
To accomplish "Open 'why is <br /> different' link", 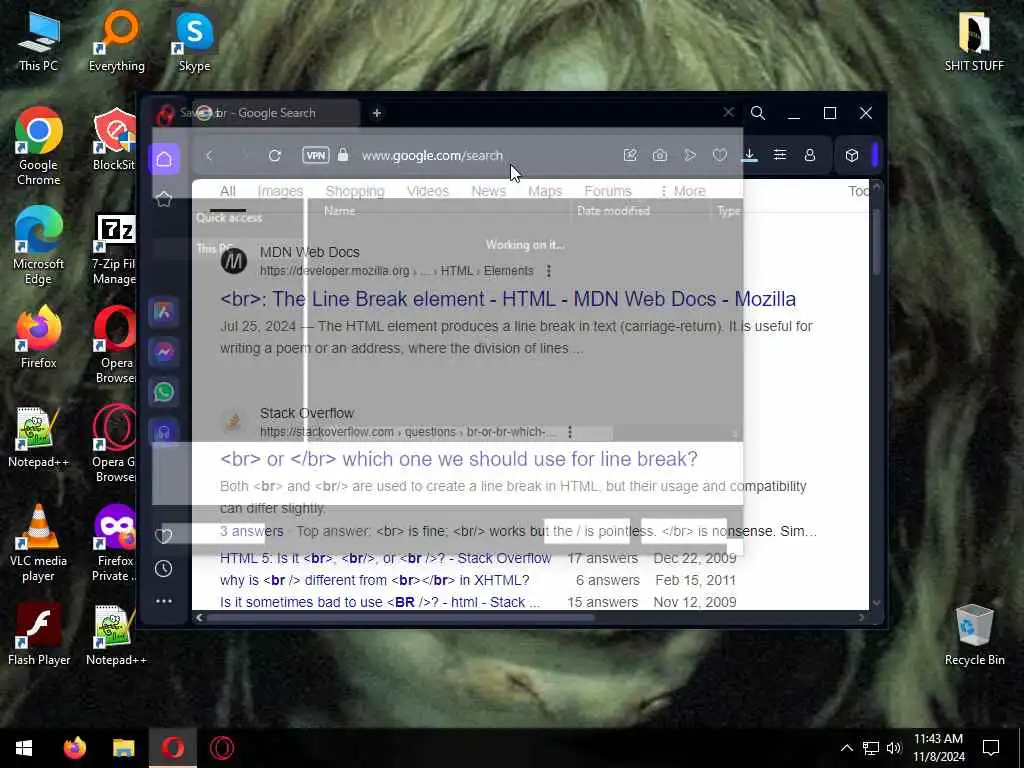I will (x=374, y=581).
